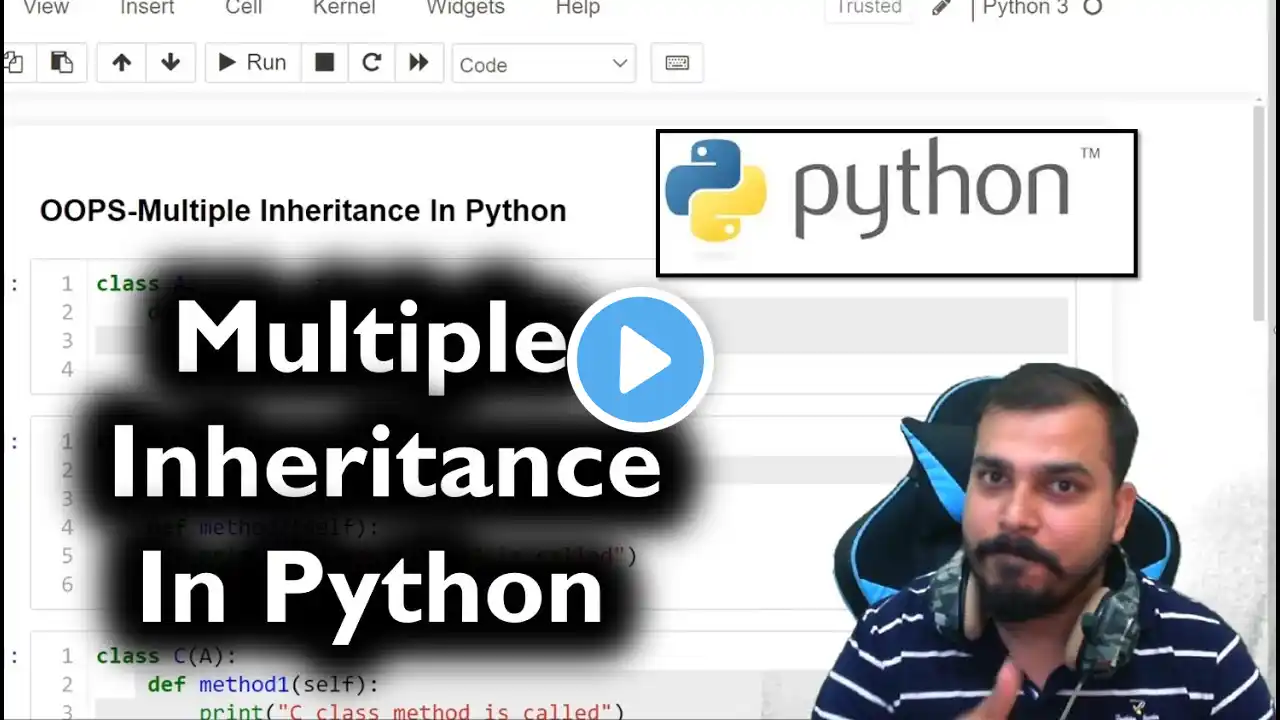
Task: Click the video play button overlay
Action: (640, 359)
